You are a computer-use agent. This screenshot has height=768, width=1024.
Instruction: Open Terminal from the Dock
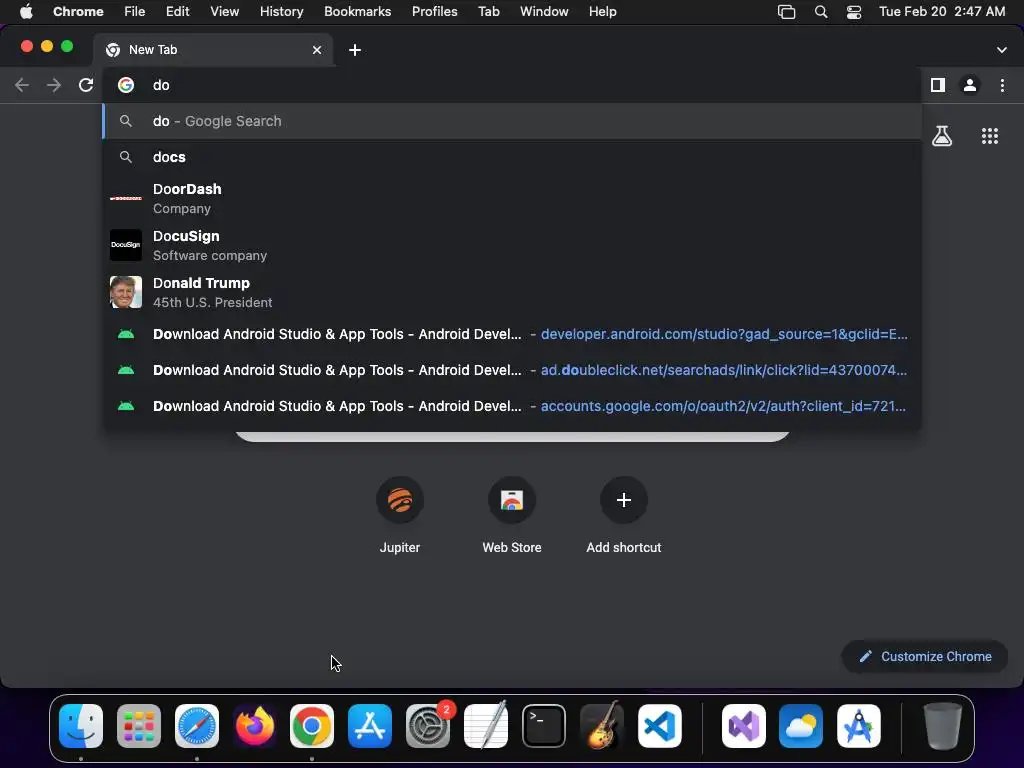coord(543,726)
